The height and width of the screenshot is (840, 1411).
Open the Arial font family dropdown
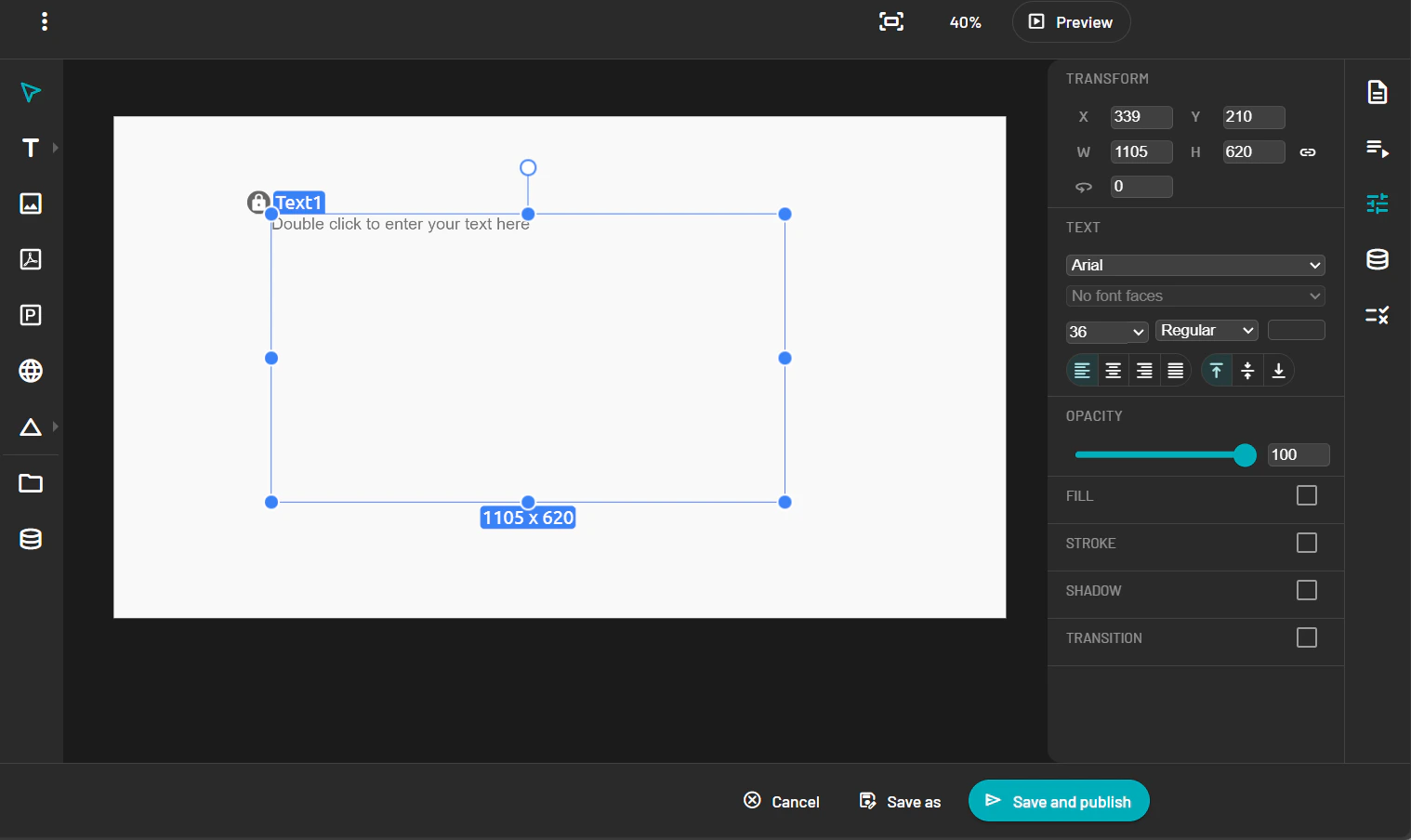[1195, 265]
